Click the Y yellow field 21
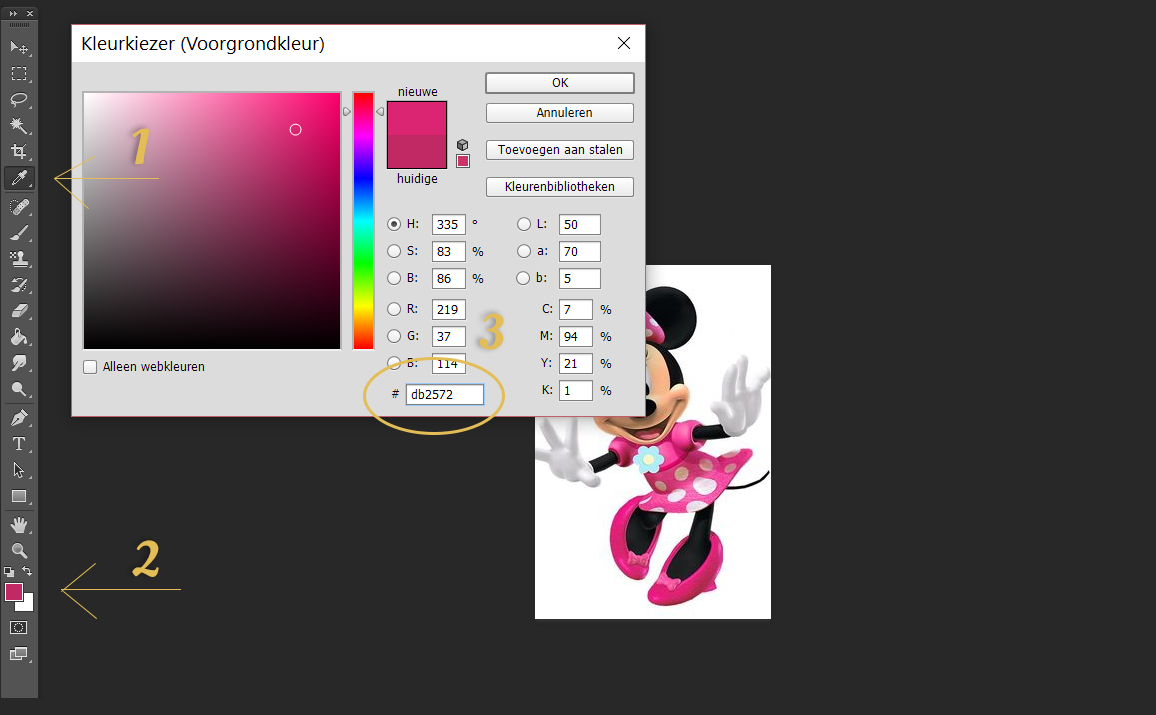This screenshot has height=715, width=1156. click(576, 363)
